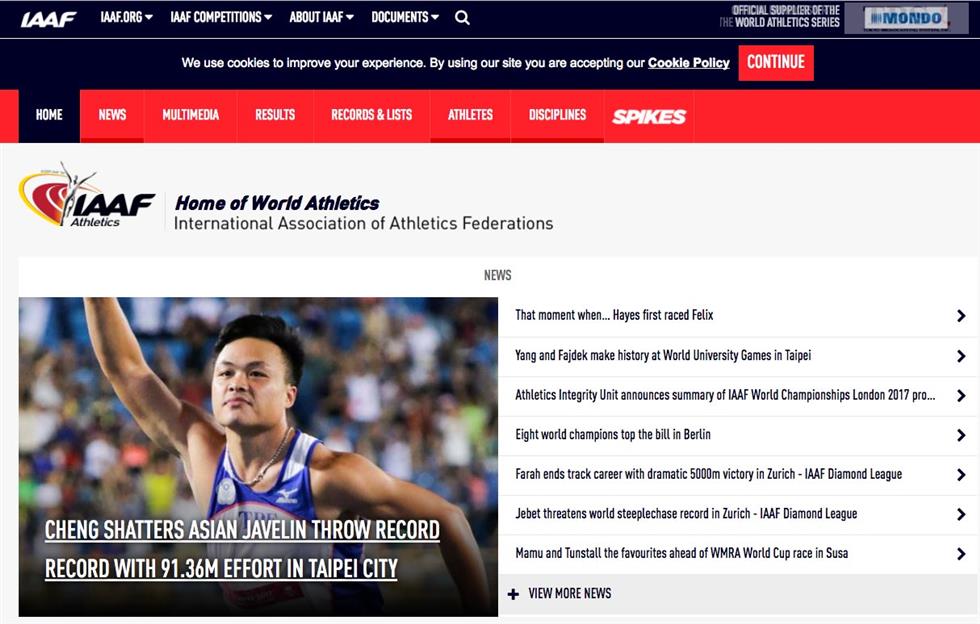Viewport: 980px width, 624px height.
Task: Open the Cookie Policy link
Action: (688, 63)
